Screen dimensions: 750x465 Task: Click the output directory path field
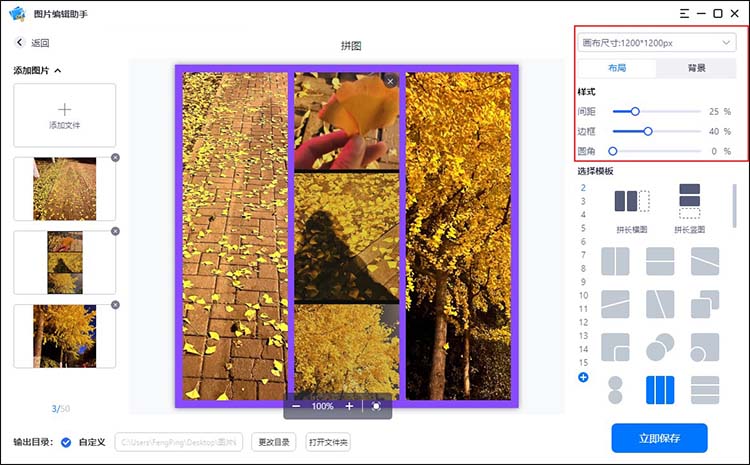(178, 442)
